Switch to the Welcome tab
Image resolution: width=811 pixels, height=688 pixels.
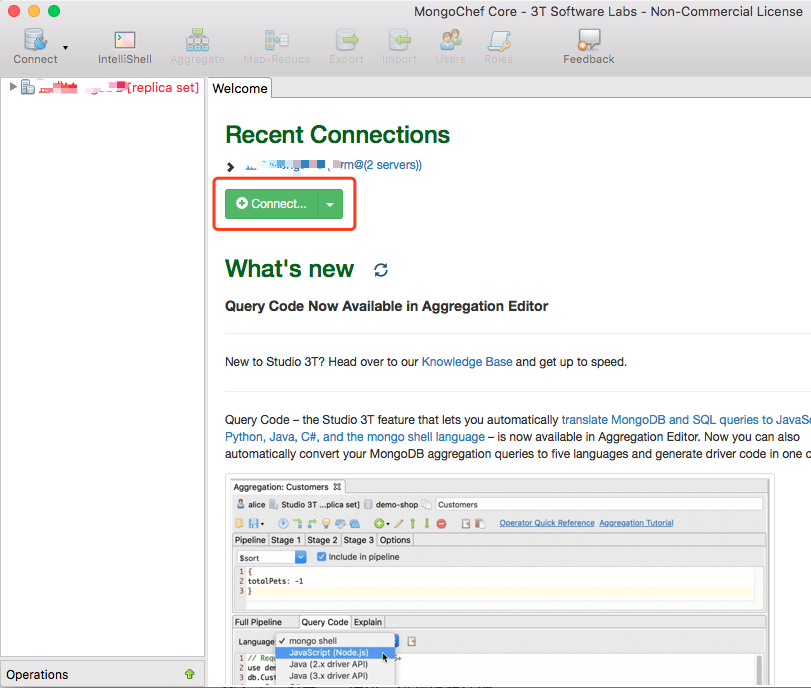pos(239,88)
